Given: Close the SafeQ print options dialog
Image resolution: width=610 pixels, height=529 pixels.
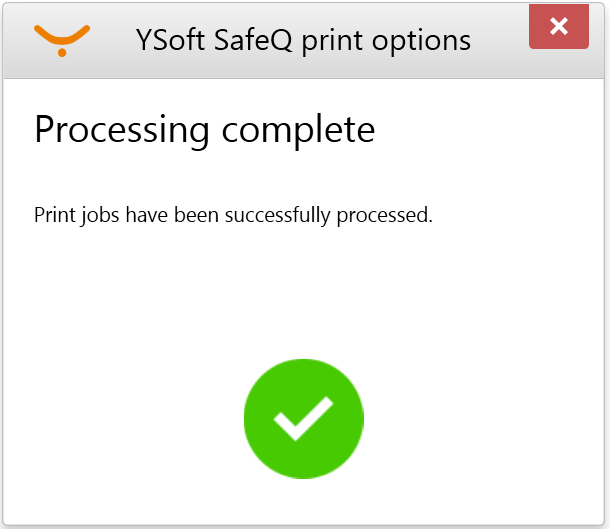Looking at the screenshot, I should click(559, 26).
